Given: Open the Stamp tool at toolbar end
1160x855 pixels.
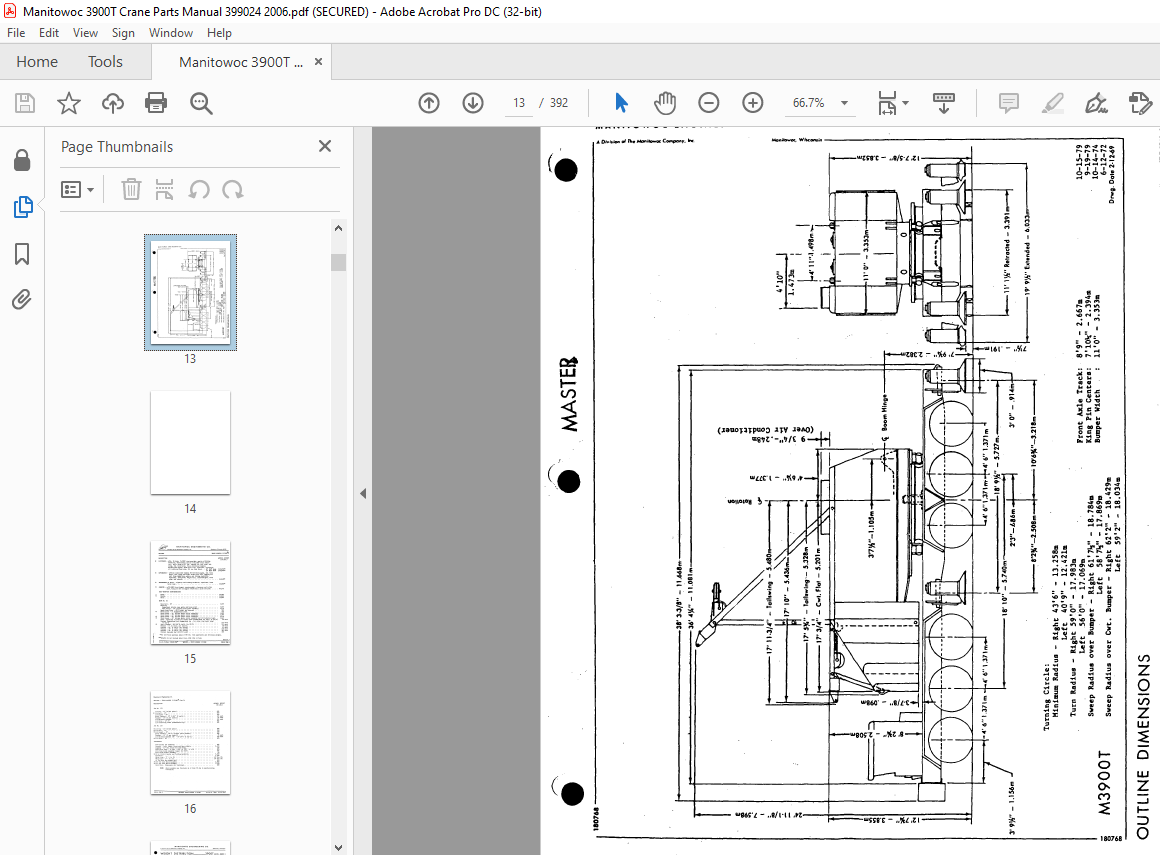Looking at the screenshot, I should click(1140, 103).
